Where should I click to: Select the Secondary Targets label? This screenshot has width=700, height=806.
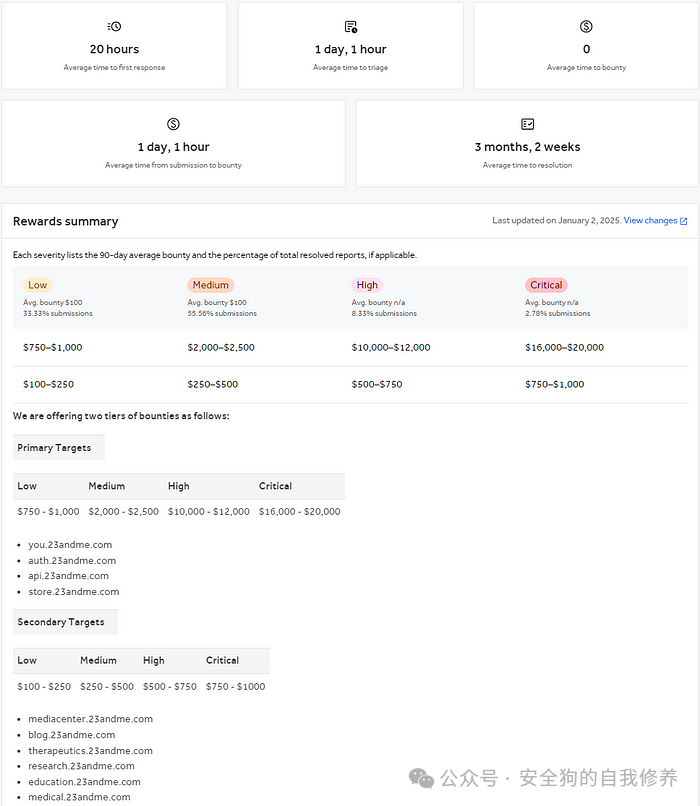61,622
